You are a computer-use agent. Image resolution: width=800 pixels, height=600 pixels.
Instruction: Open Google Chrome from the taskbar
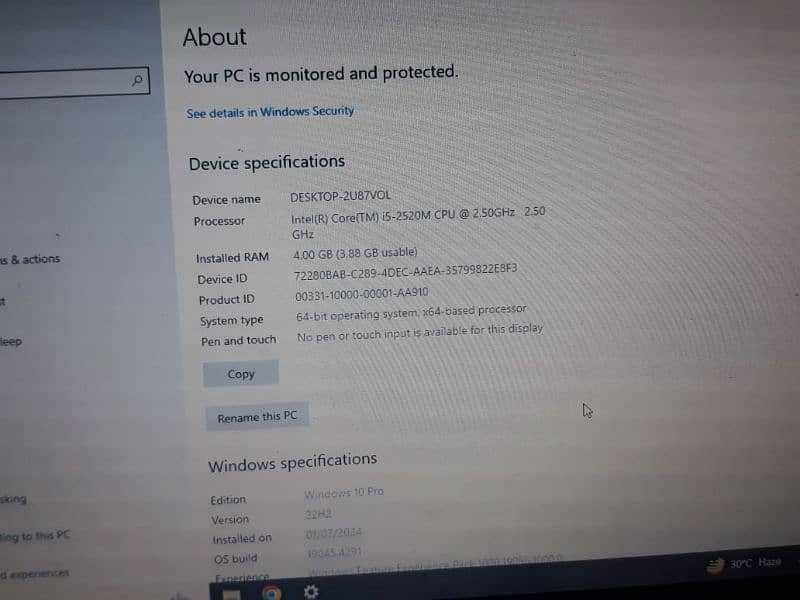point(271,593)
